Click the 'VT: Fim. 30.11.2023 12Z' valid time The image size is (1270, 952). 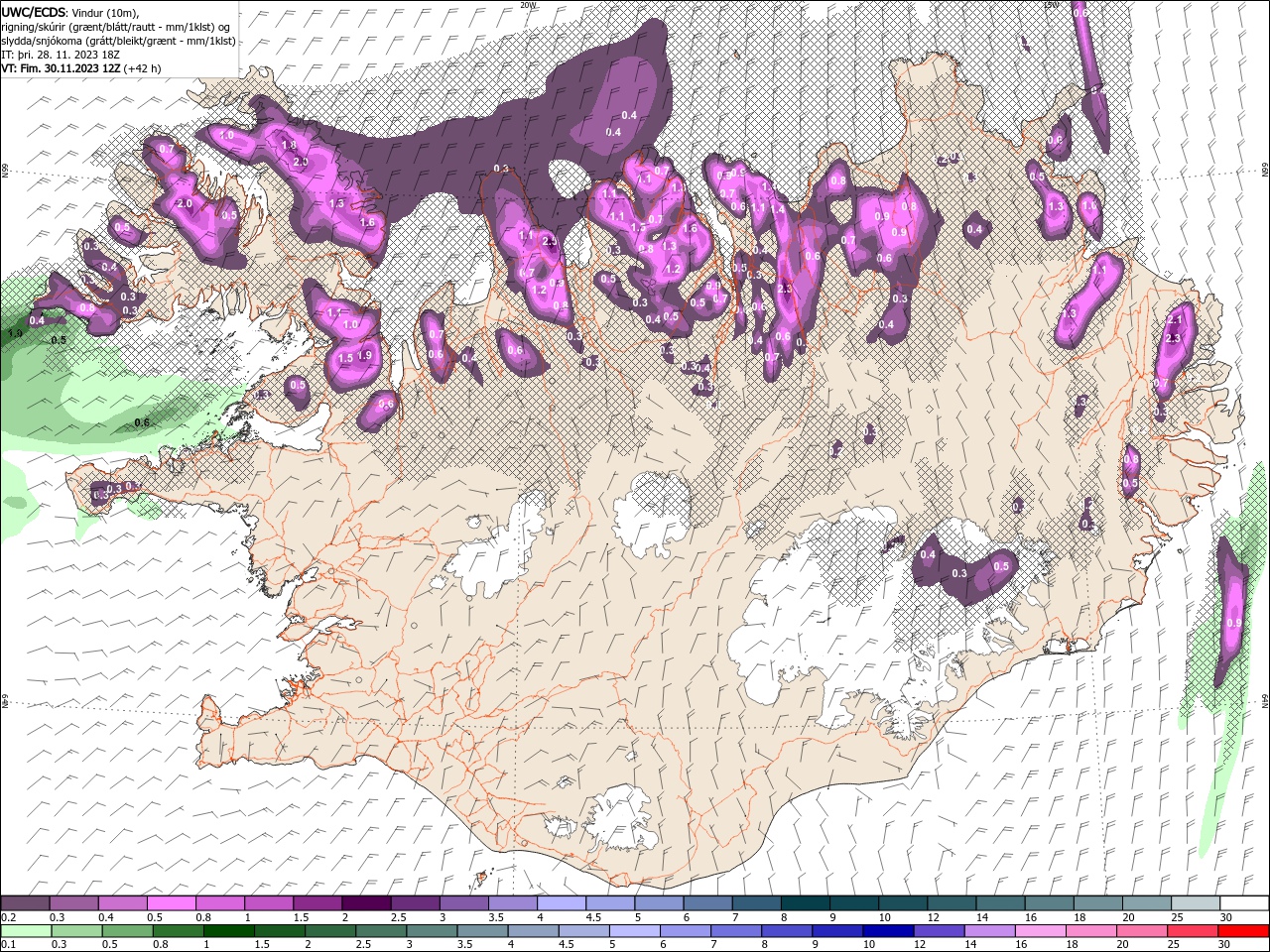coord(60,68)
